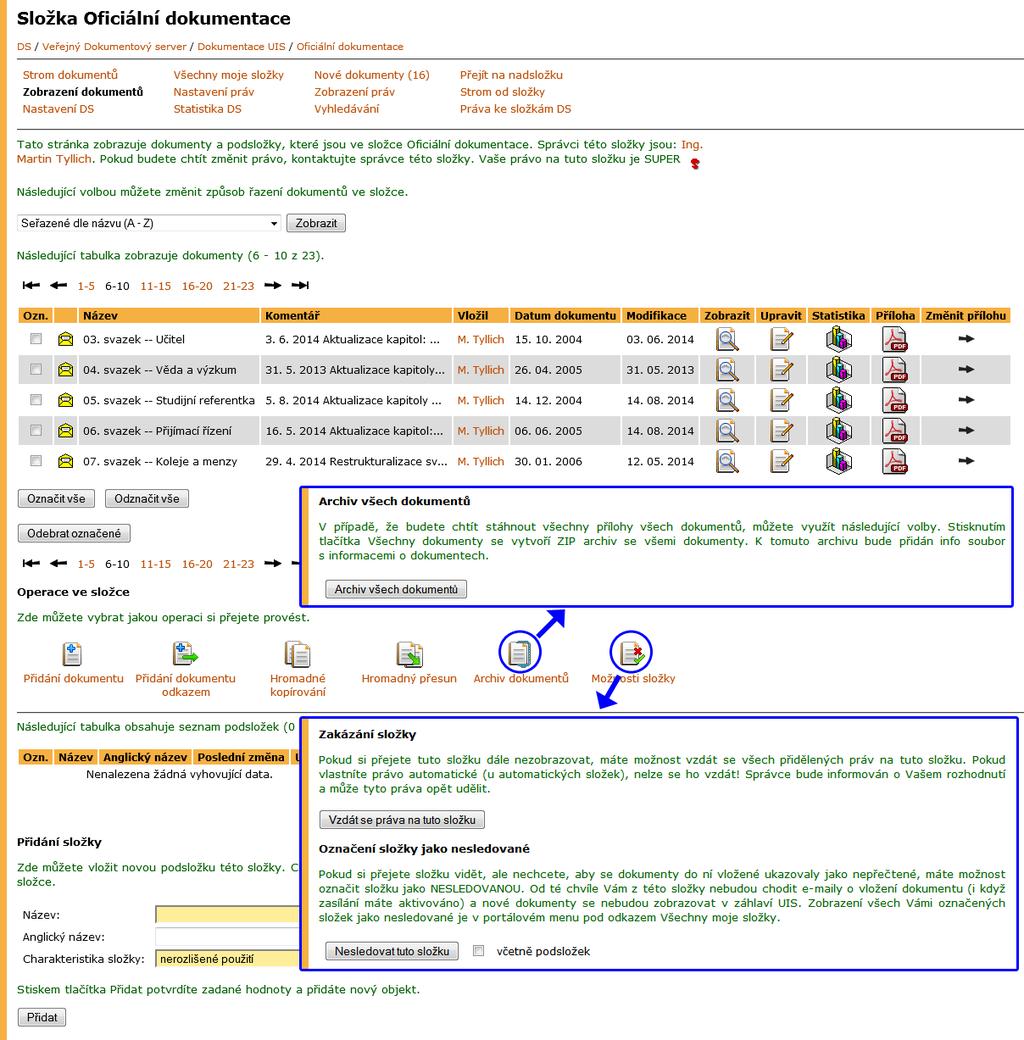Image resolution: width=1024 pixels, height=1040 pixels.
Task: Go to Přejít na nadsložku
Action: [511, 75]
